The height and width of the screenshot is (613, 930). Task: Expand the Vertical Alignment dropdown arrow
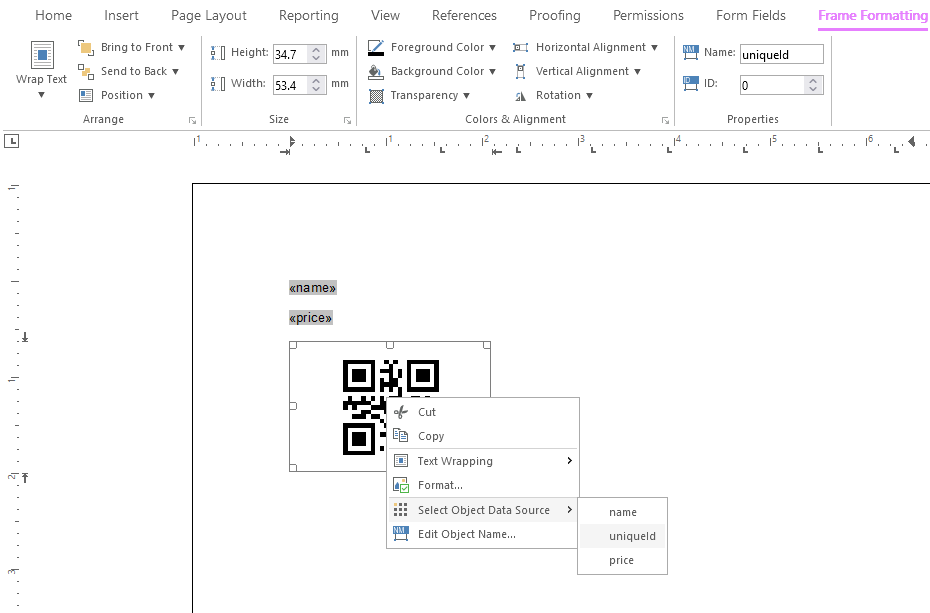[637, 72]
